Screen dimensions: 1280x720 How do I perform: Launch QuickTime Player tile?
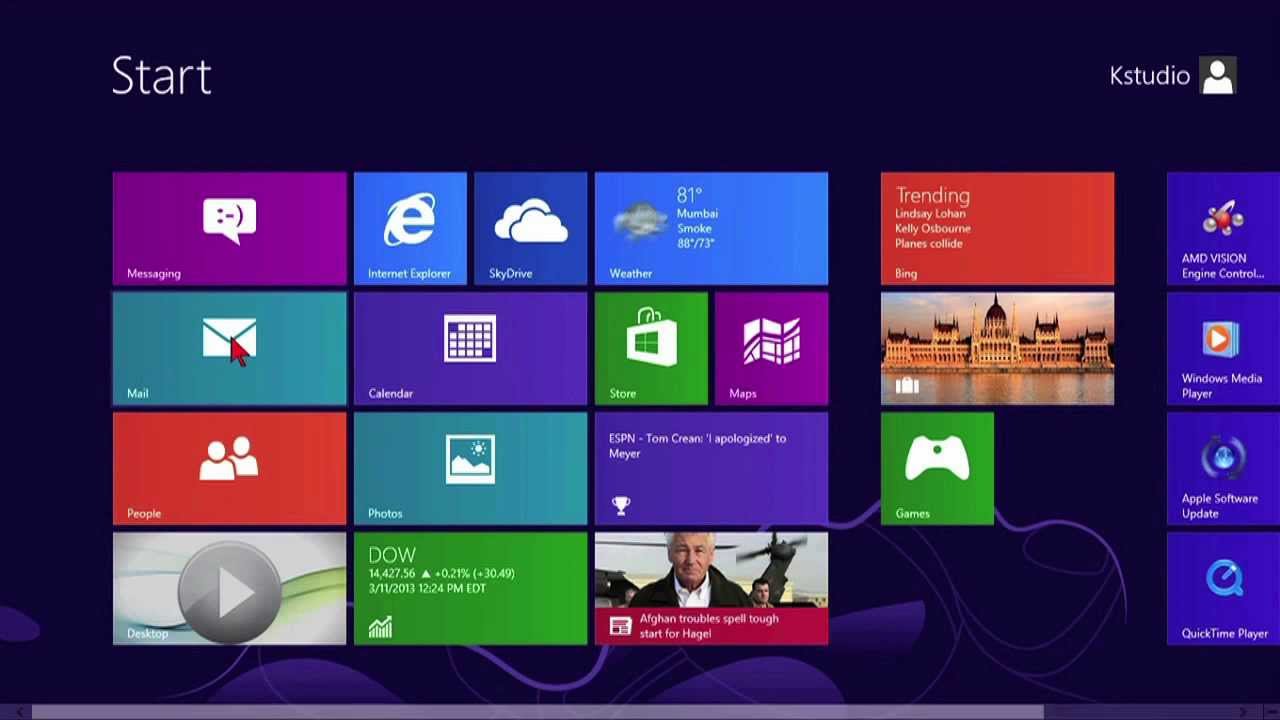point(1223,588)
